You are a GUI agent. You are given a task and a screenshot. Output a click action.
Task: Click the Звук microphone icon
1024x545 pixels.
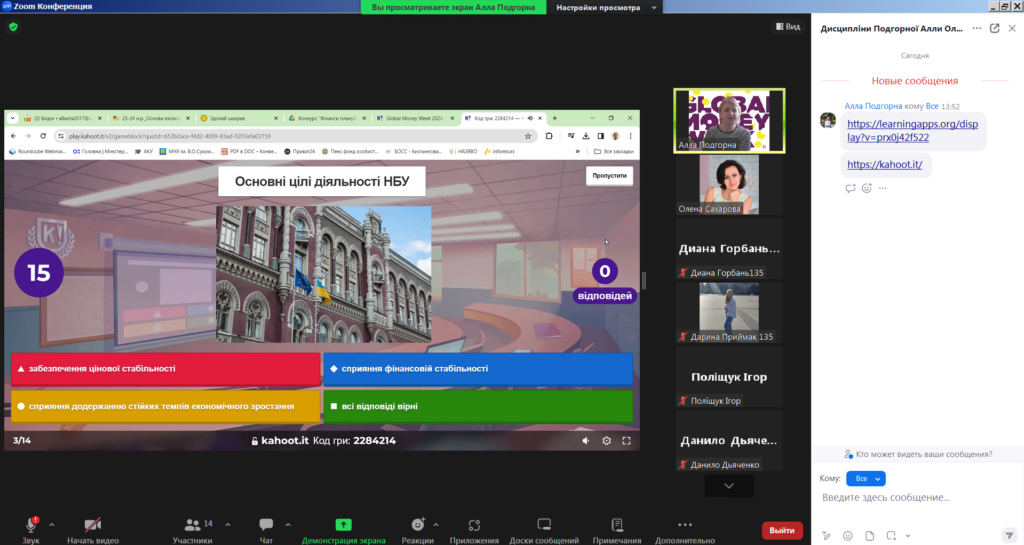(x=31, y=525)
